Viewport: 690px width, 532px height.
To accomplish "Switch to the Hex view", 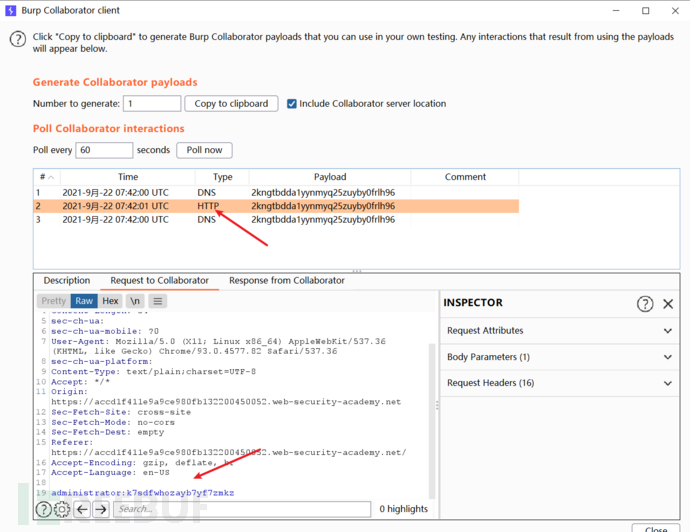I will [110, 301].
